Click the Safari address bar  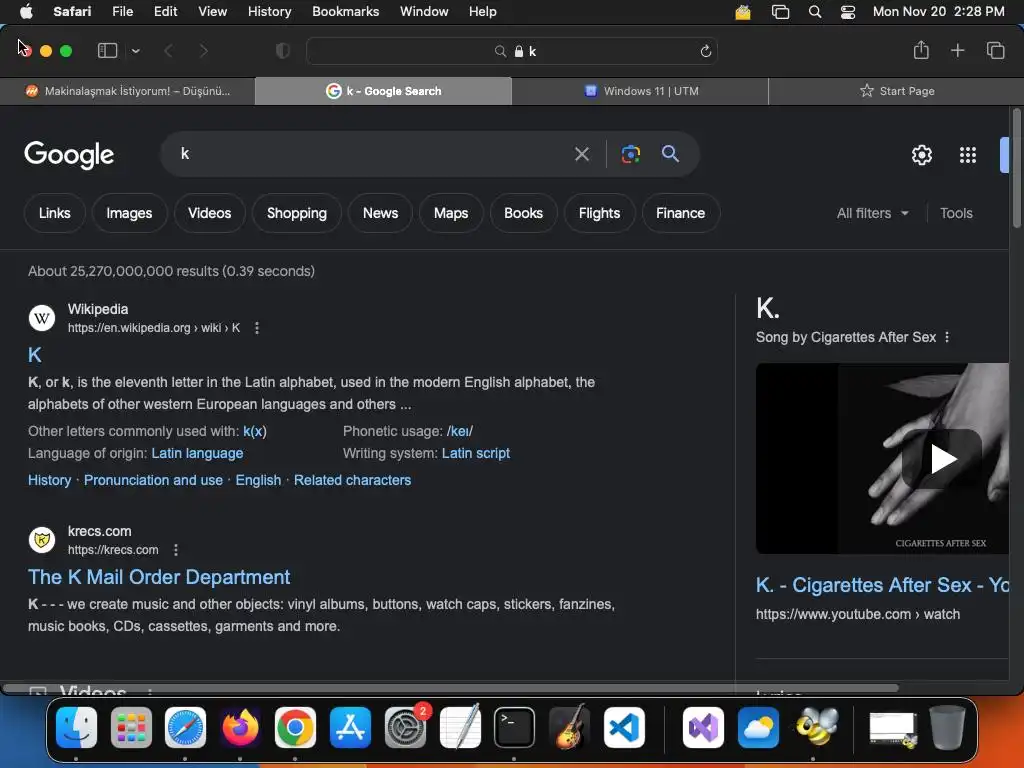(512, 51)
